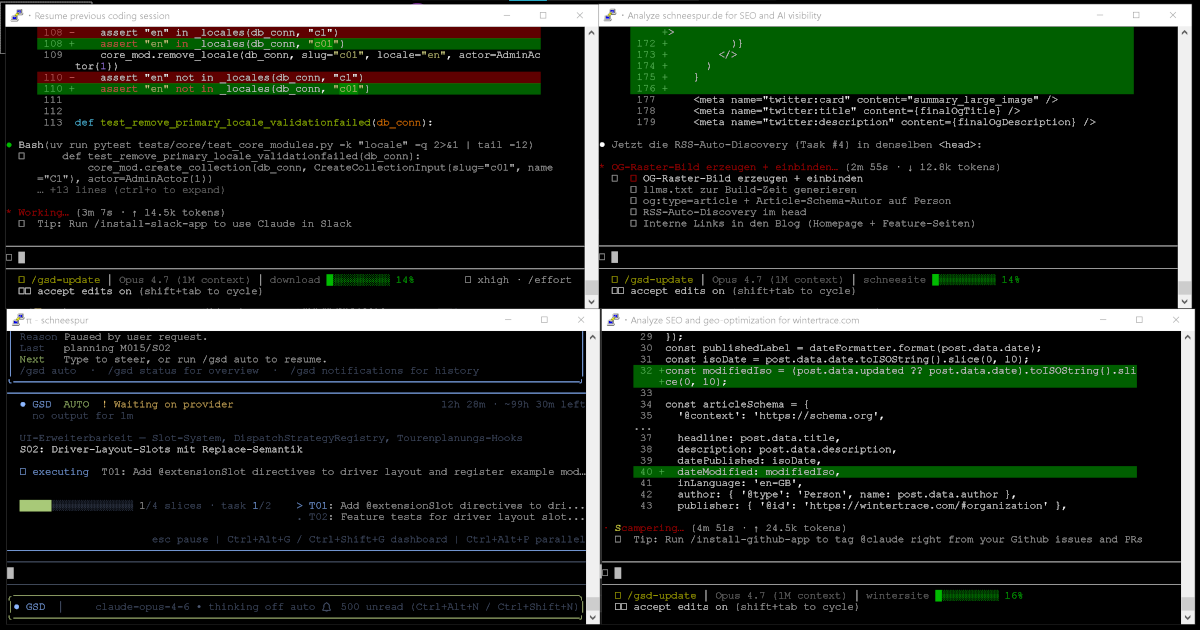Maximize the schneespur window

(543, 321)
